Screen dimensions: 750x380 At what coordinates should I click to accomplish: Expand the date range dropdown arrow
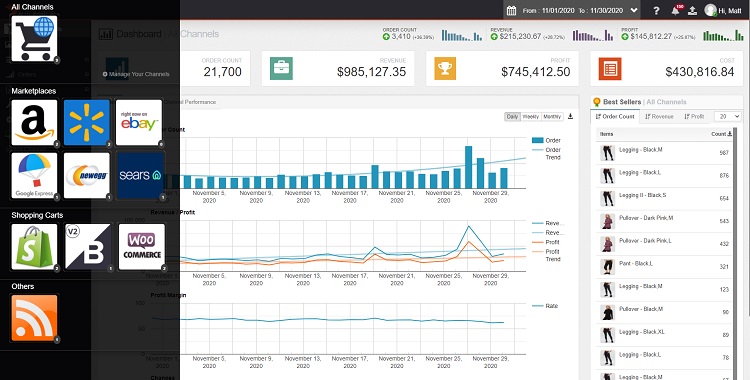coord(634,10)
